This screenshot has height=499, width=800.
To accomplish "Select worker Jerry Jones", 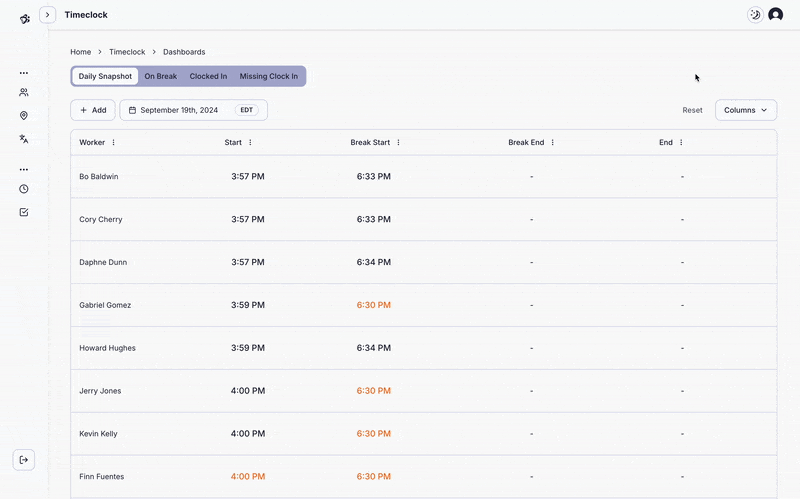I will 100,391.
